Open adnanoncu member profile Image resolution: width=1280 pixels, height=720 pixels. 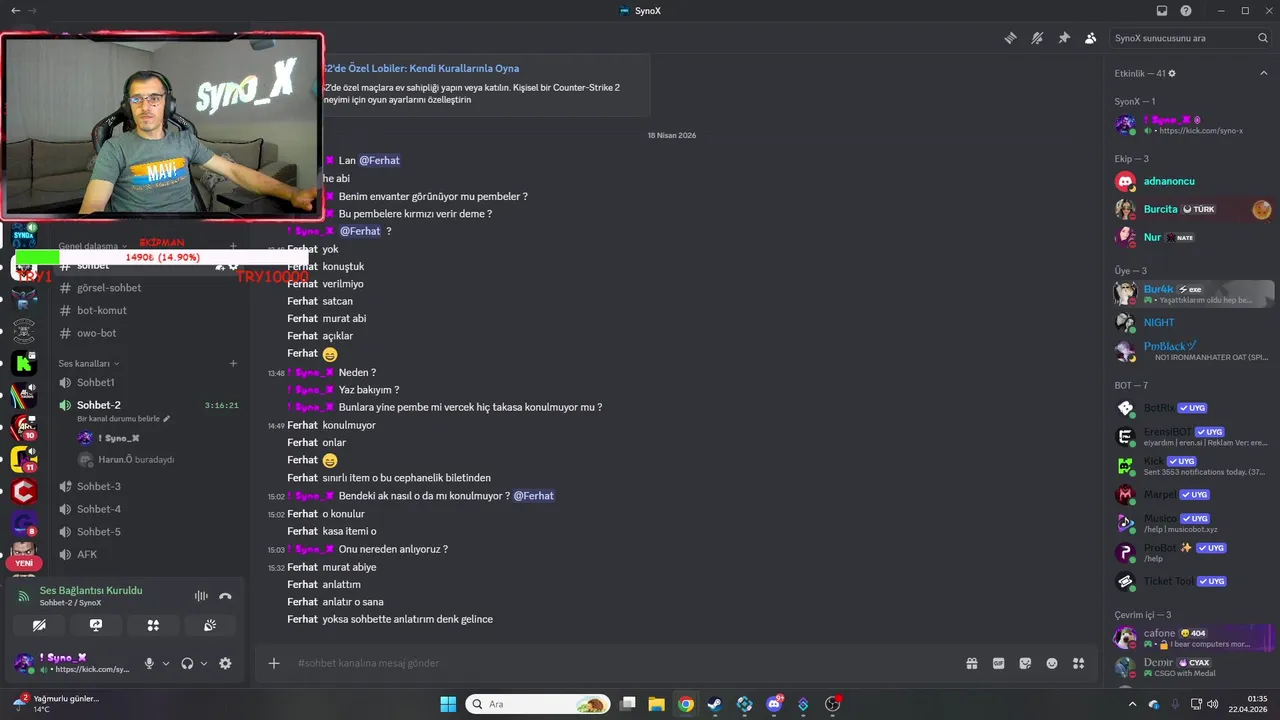tap(1194, 181)
